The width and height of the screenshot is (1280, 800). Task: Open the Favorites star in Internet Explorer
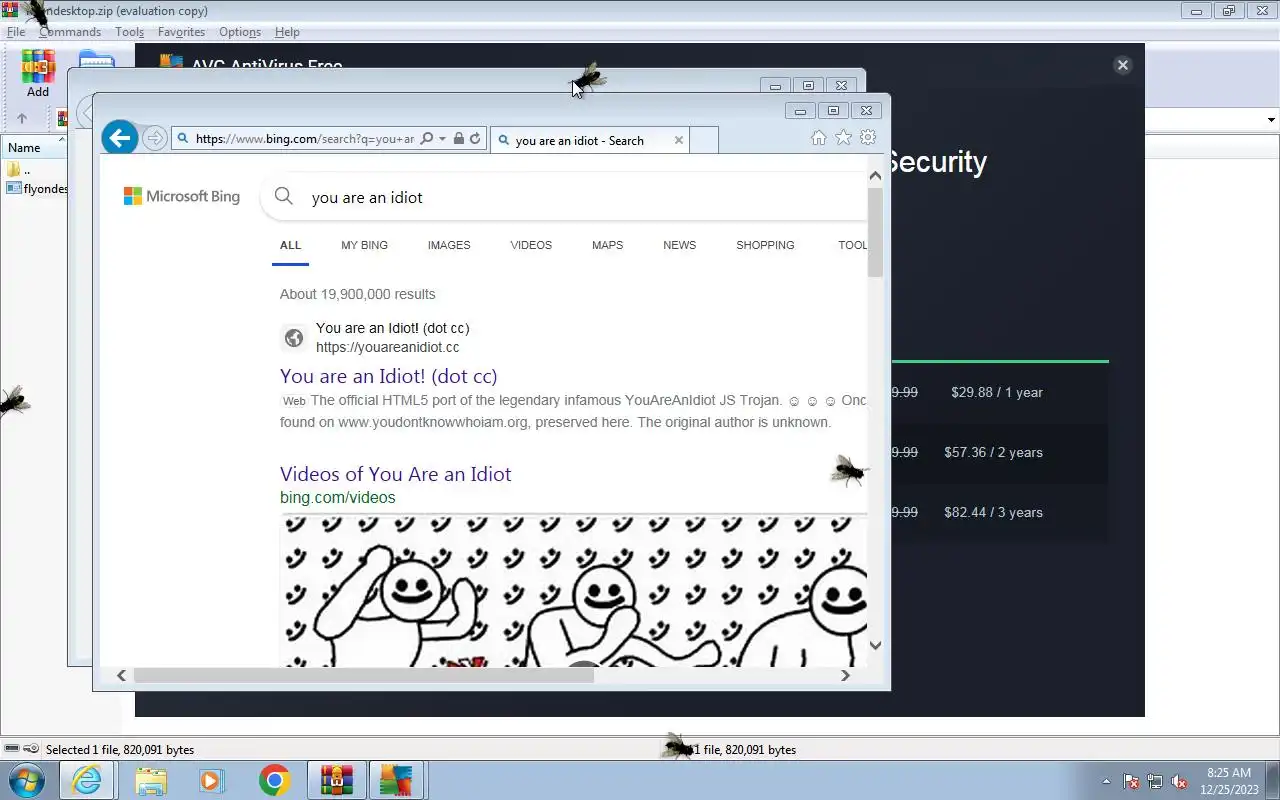[843, 138]
